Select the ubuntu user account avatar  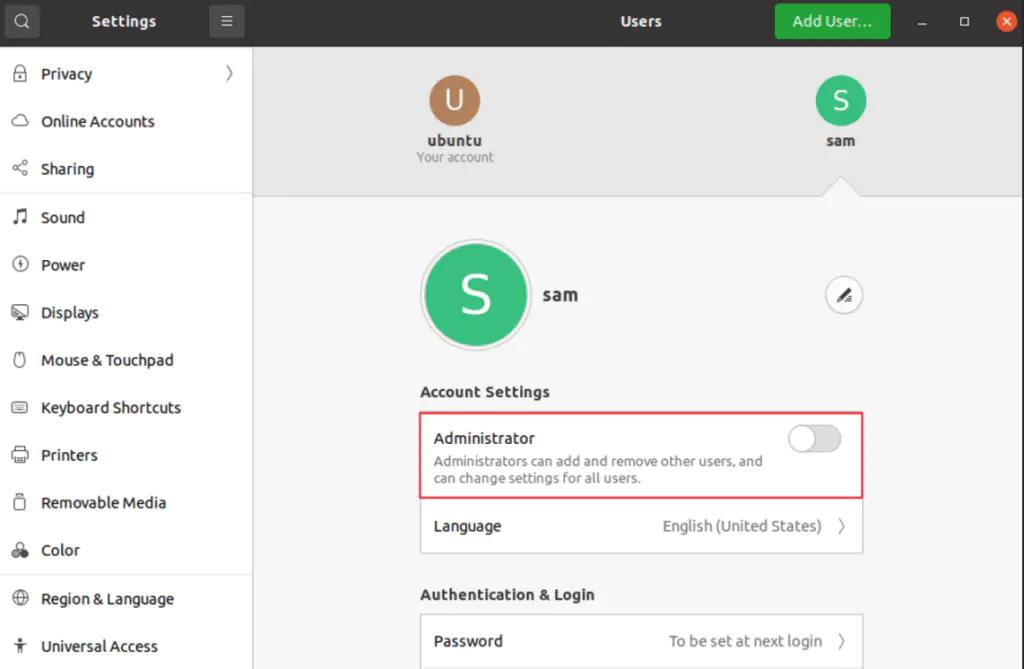(x=455, y=101)
